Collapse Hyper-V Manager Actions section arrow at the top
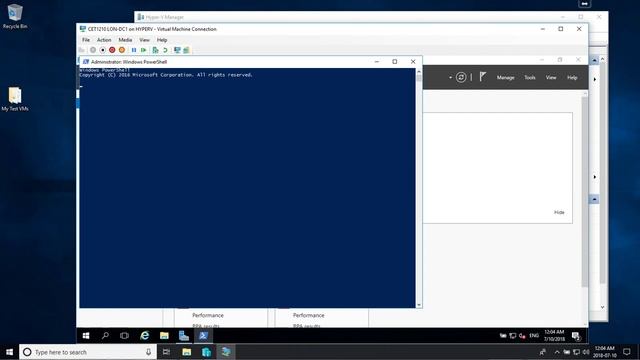Viewport: 640px width, 360px height. [x=594, y=60]
